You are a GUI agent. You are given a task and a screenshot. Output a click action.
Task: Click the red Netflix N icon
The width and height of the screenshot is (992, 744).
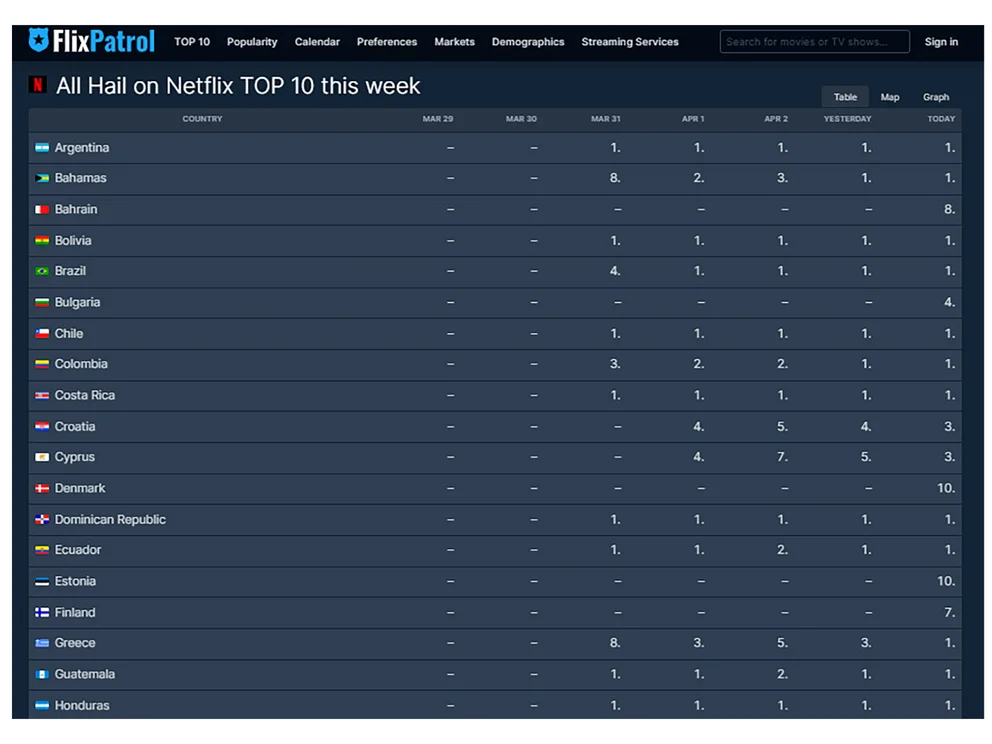pos(37,85)
